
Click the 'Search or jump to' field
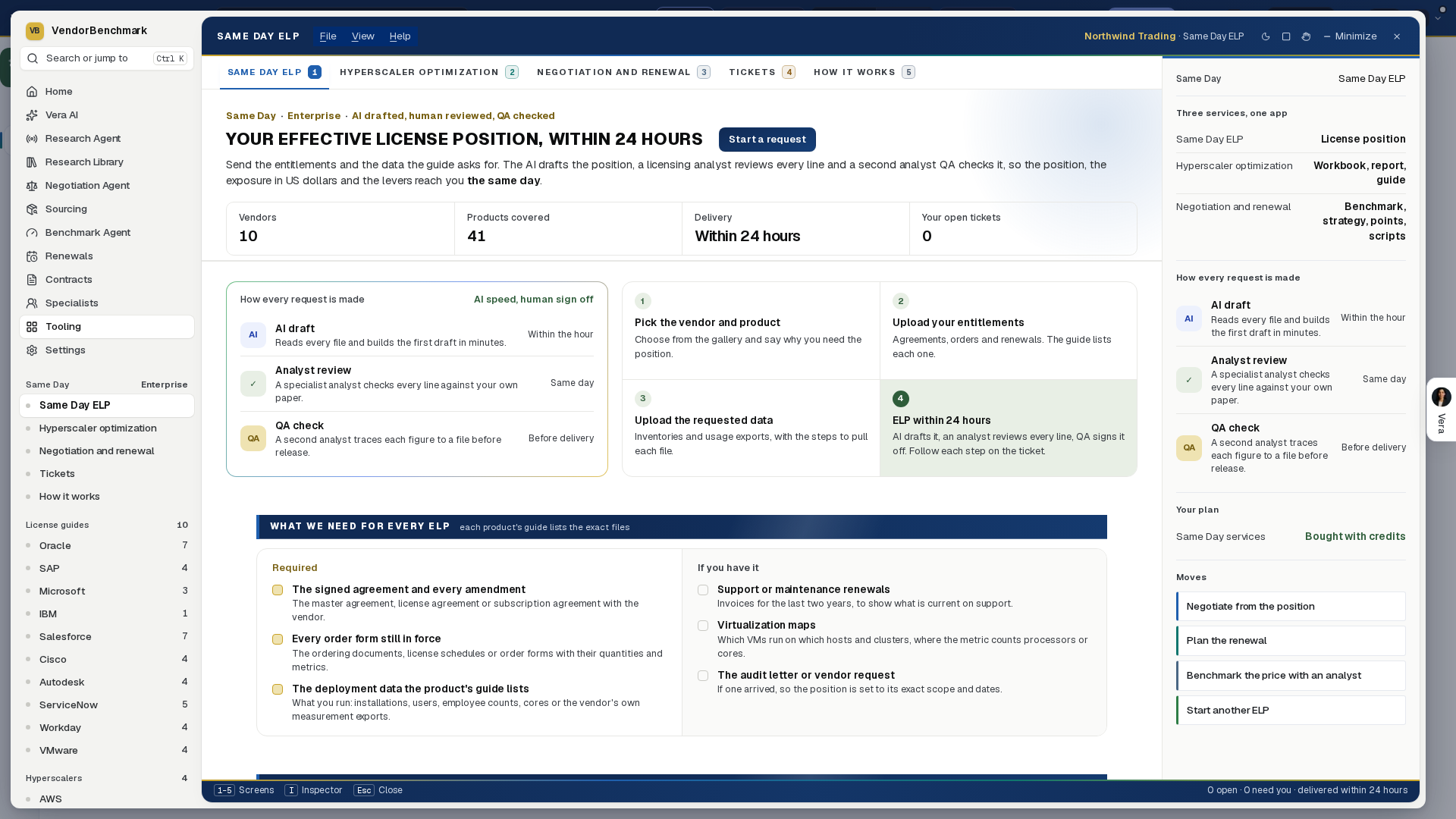pyautogui.click(x=107, y=58)
